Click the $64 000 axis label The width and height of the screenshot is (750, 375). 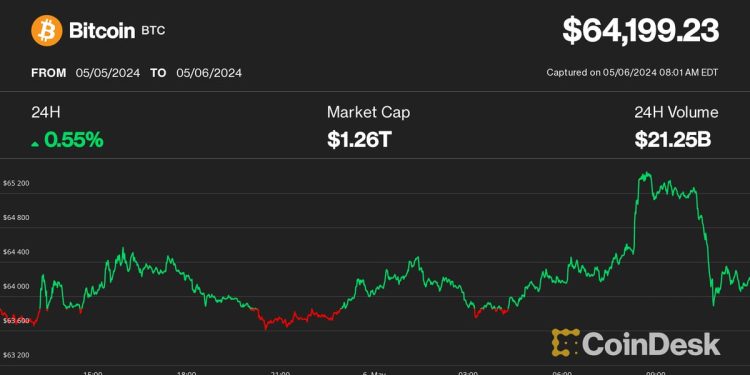16,287
